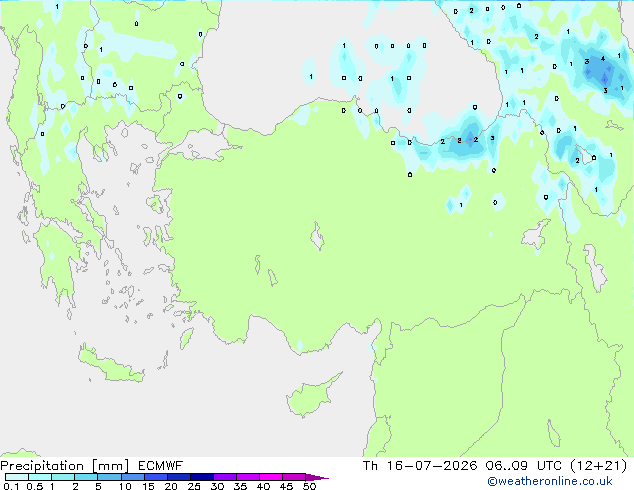Click the 10–15 mm legend color swatch
634x490 pixels.
[133, 477]
